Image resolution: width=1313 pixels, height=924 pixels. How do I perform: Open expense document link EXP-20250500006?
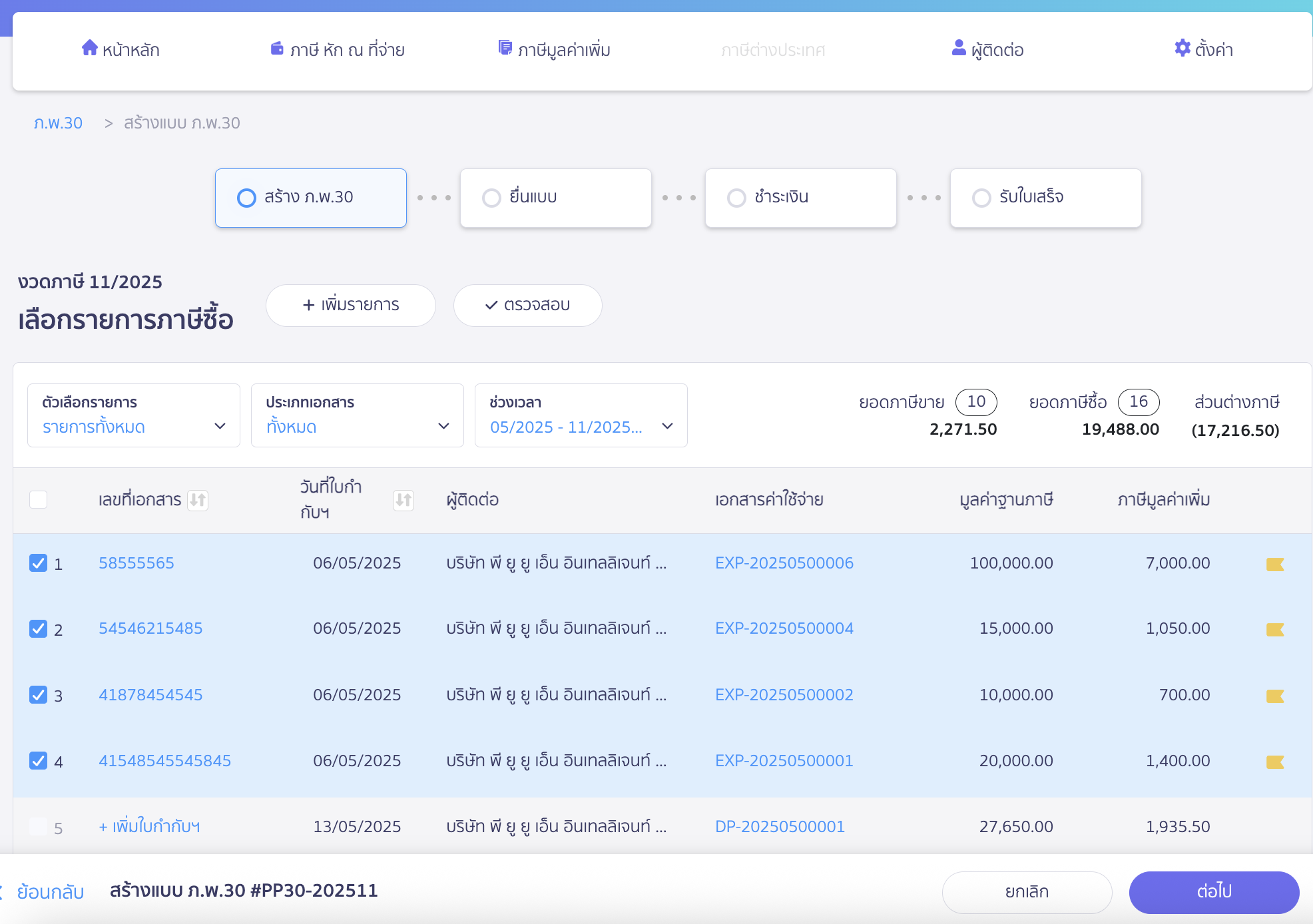click(784, 563)
